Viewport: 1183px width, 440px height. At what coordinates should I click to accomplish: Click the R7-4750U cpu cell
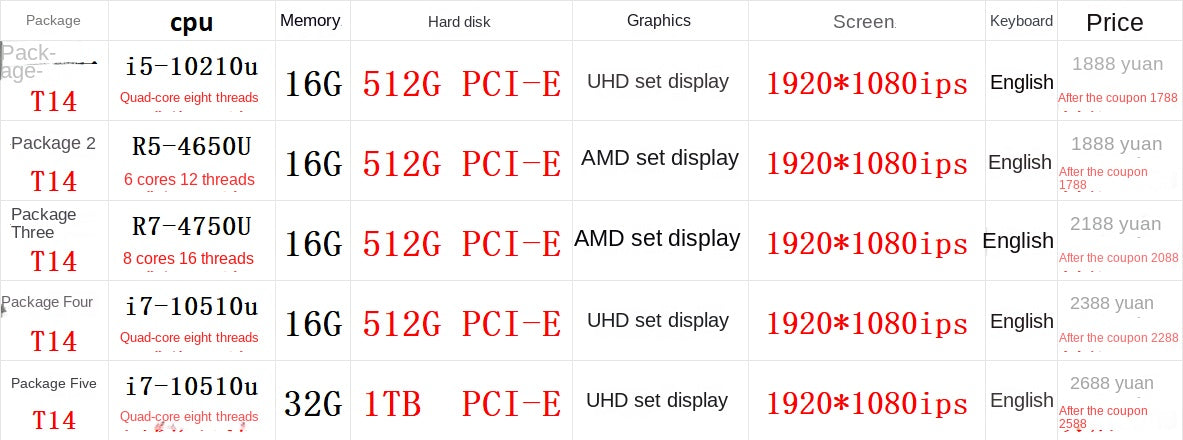click(191, 227)
